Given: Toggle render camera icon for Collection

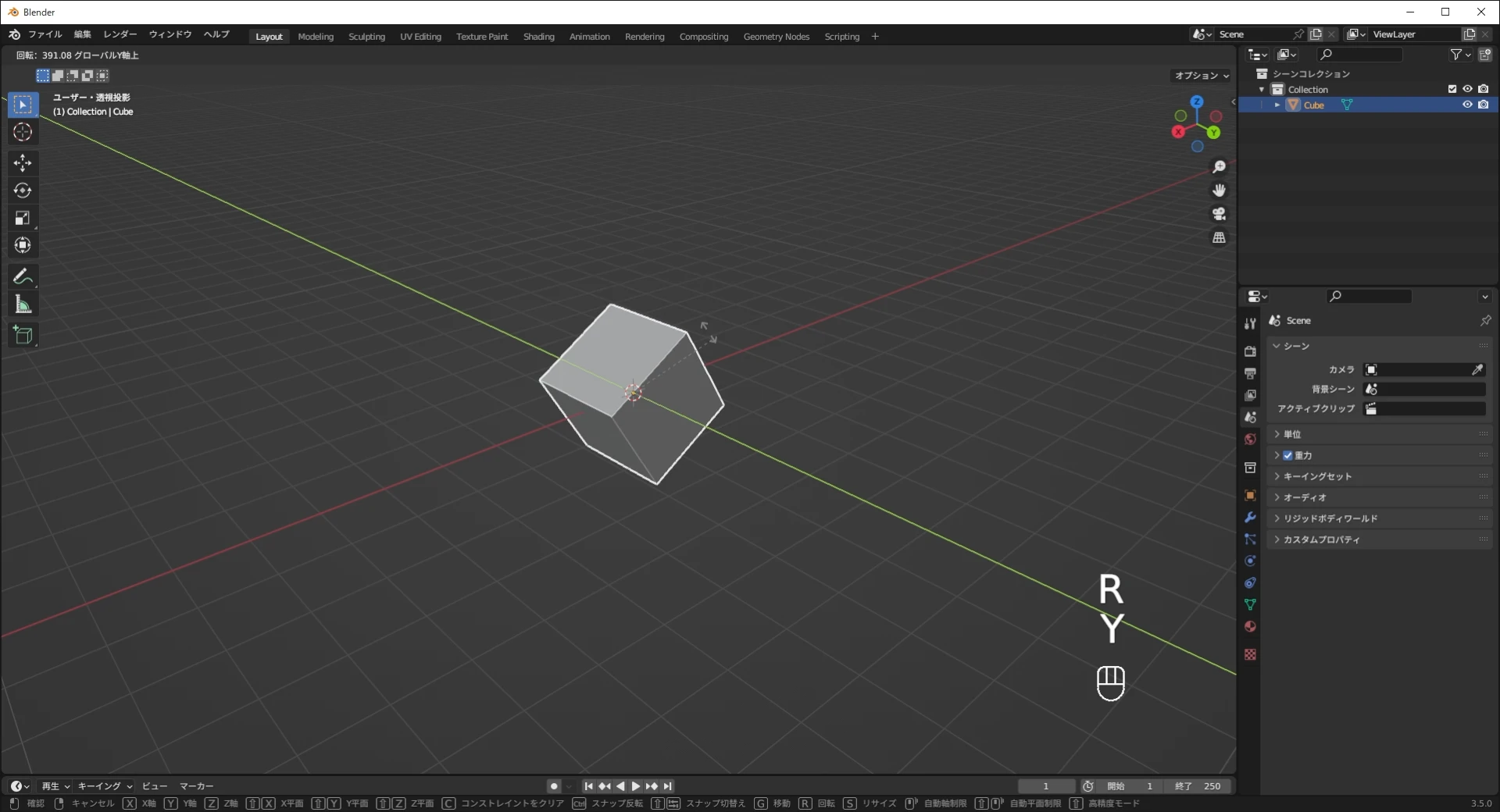Looking at the screenshot, I should pos(1484,89).
